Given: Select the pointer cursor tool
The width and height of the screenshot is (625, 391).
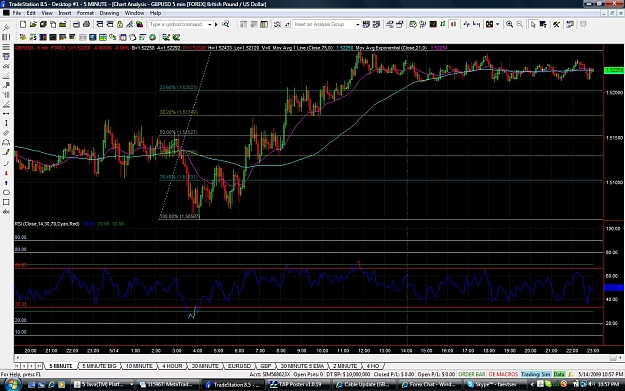Looking at the screenshot, I should pyautogui.click(x=533, y=24).
